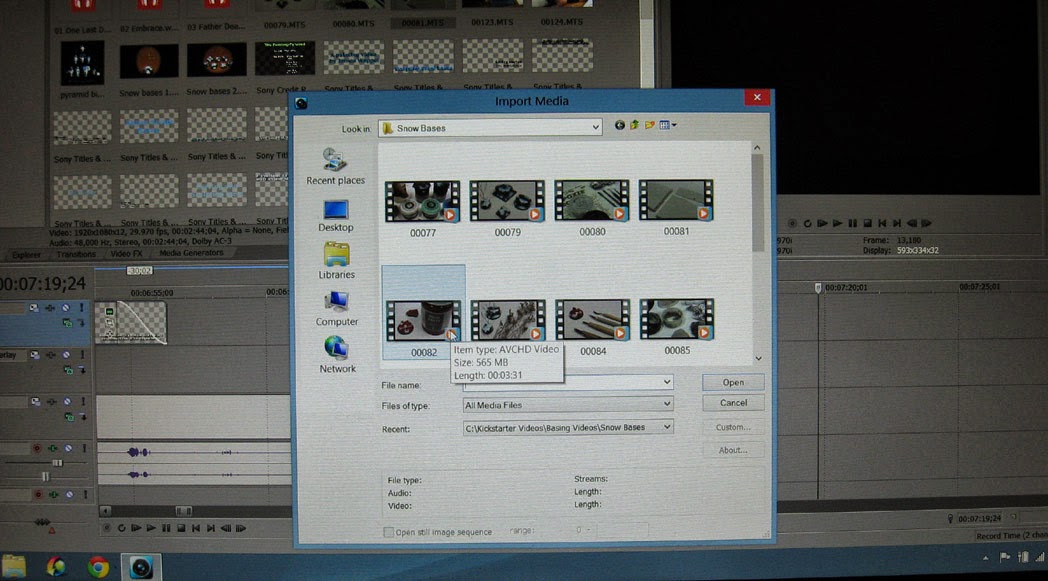Adjust the first audio track pan slider
The width and height of the screenshot is (1048, 581).
(45, 477)
